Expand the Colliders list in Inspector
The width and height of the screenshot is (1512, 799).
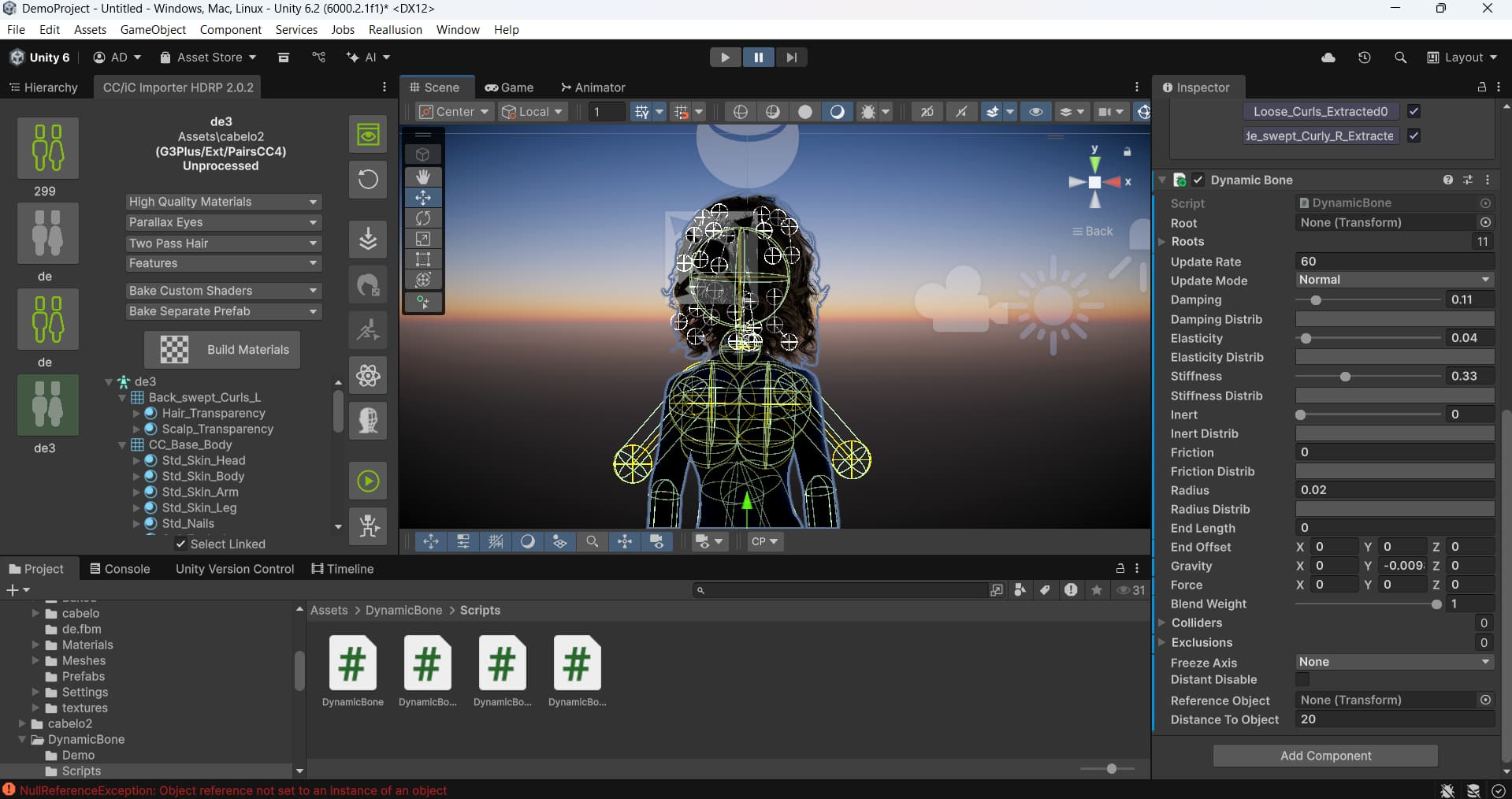[1162, 623]
